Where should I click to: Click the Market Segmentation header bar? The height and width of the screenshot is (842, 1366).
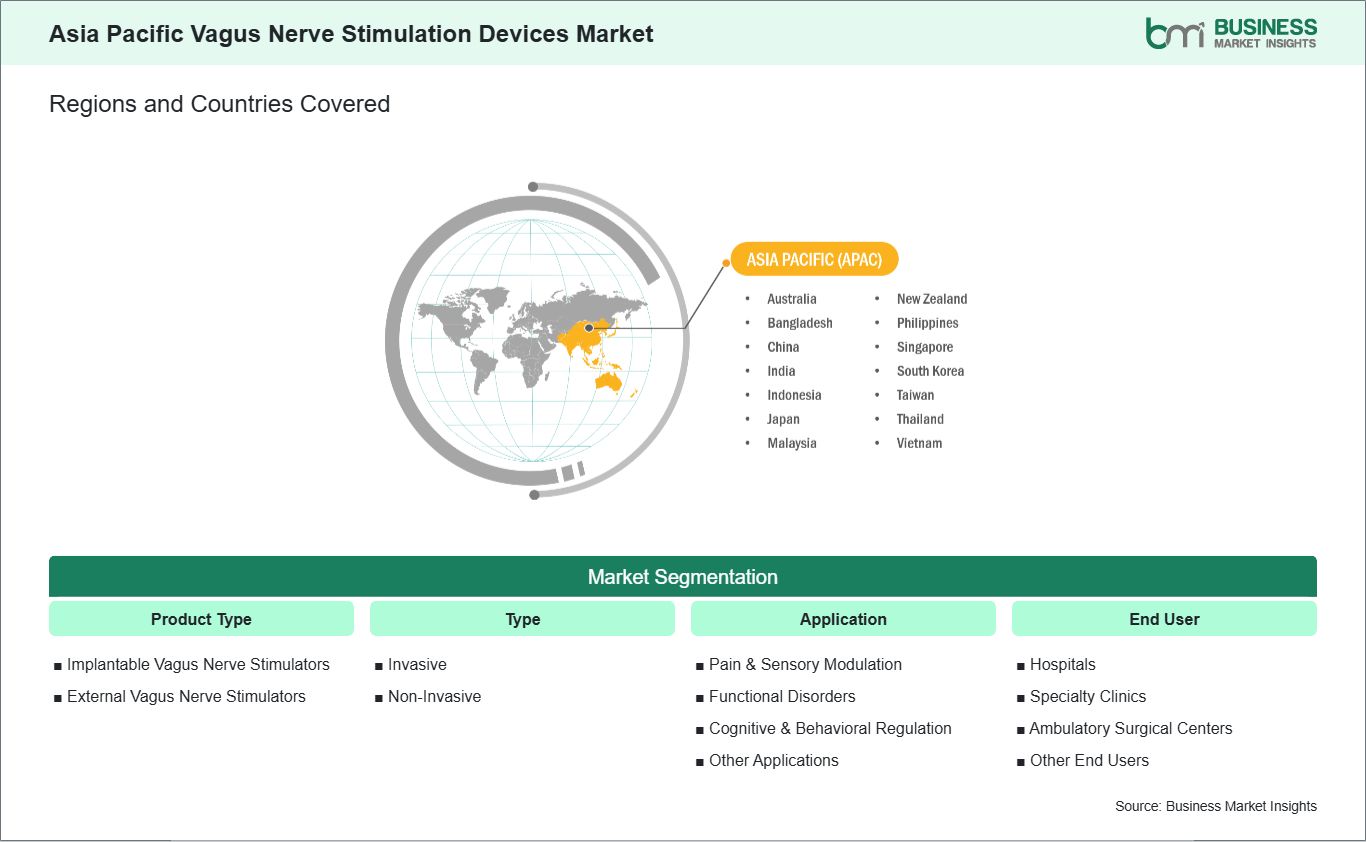(x=683, y=577)
